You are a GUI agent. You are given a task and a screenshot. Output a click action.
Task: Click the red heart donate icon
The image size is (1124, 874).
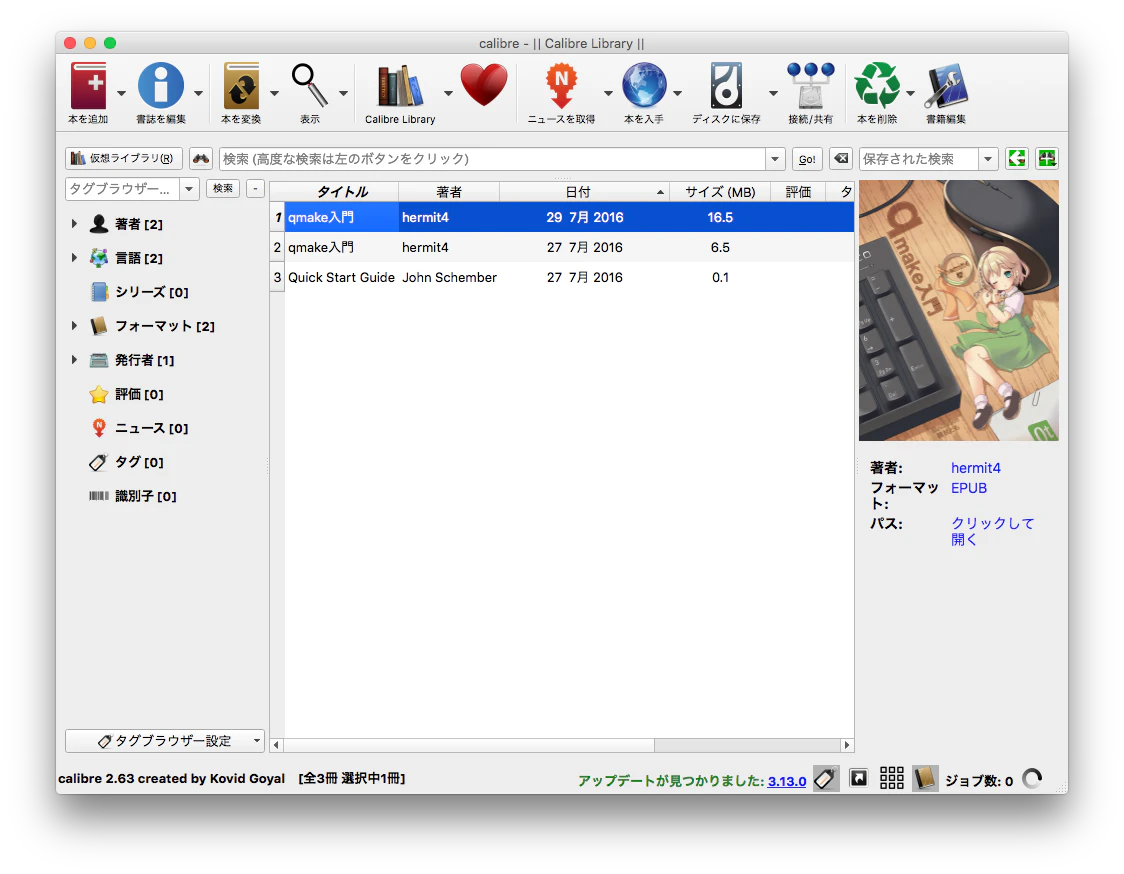(484, 85)
